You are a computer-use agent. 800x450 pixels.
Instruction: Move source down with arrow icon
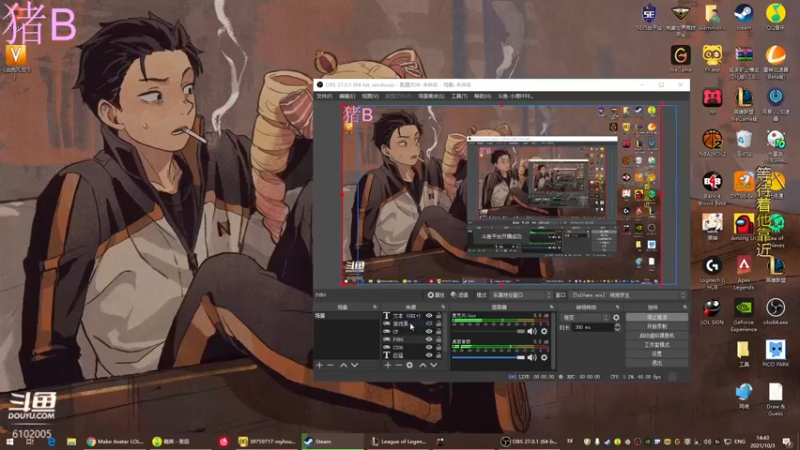[x=434, y=365]
